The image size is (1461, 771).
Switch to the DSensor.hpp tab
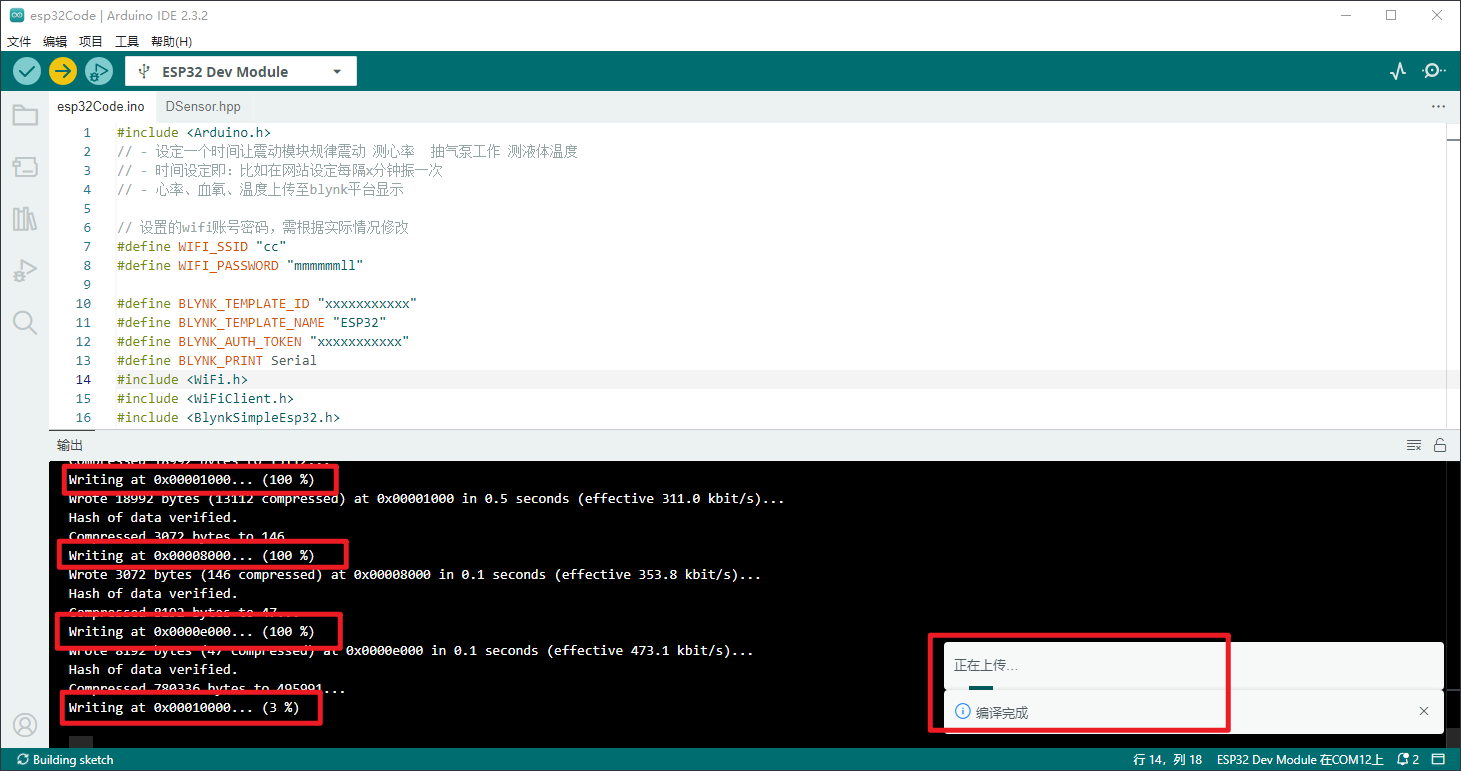(x=203, y=107)
